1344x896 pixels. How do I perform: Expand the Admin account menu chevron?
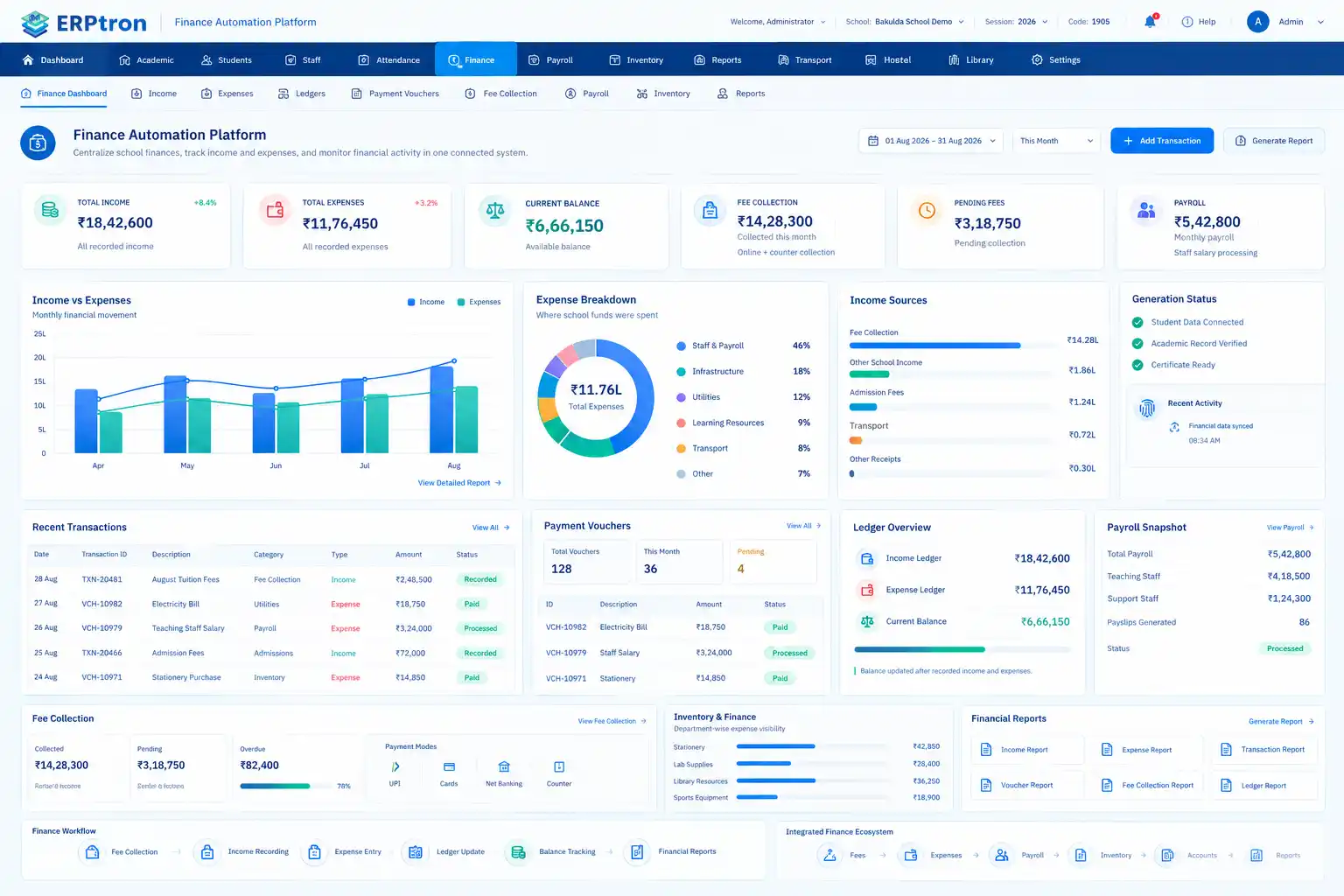click(1320, 22)
